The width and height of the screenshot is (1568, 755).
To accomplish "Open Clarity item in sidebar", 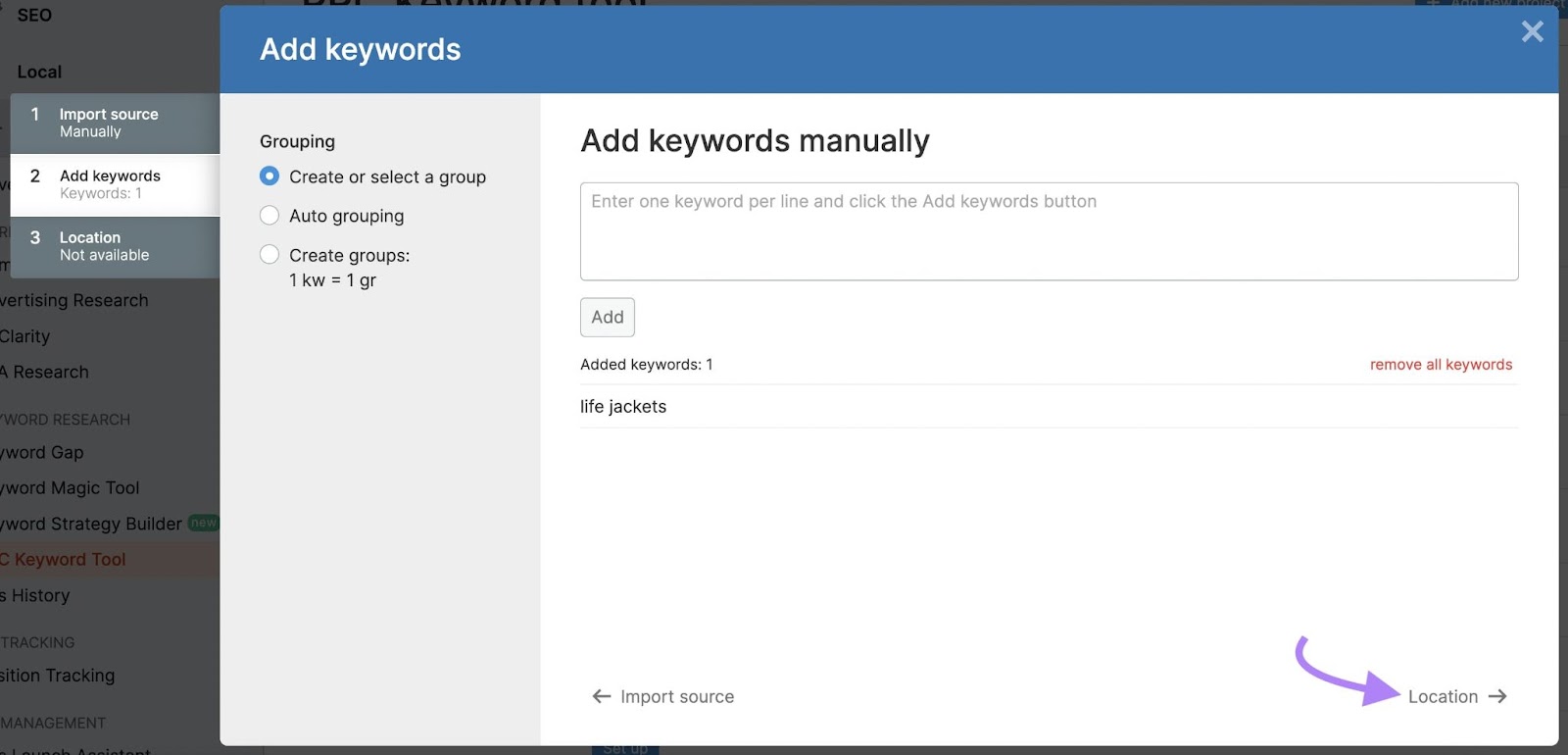I will [x=24, y=336].
